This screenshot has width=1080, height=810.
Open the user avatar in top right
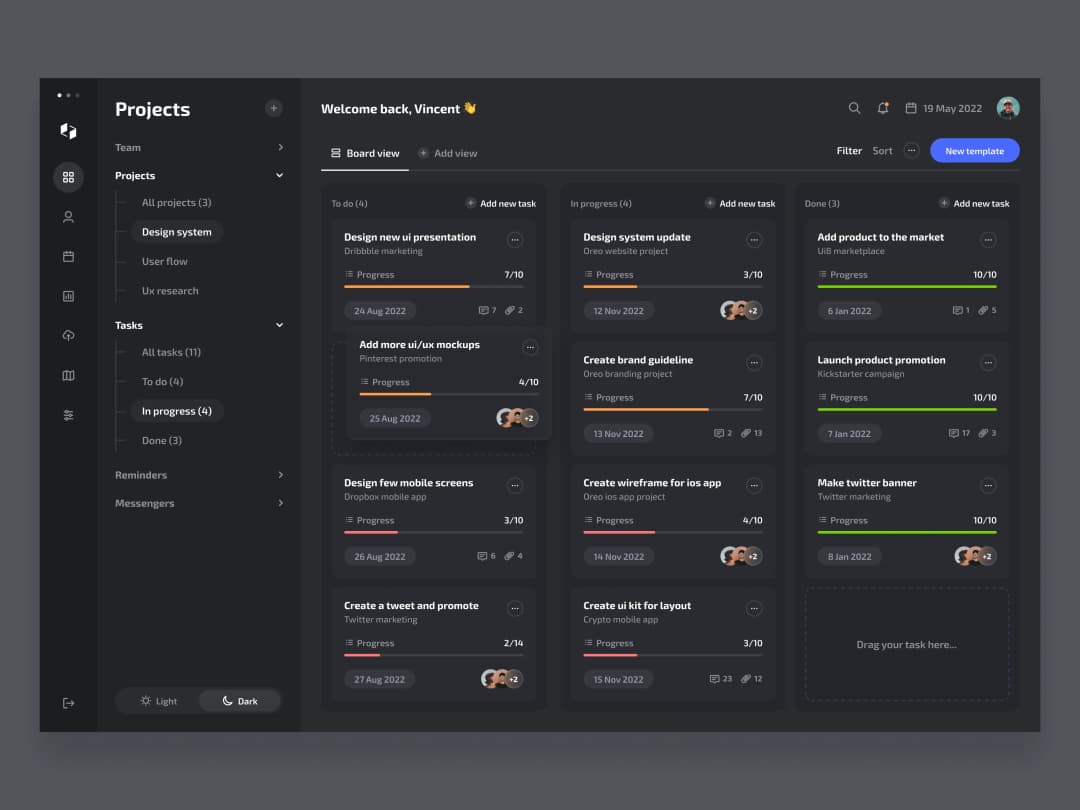click(x=1008, y=108)
